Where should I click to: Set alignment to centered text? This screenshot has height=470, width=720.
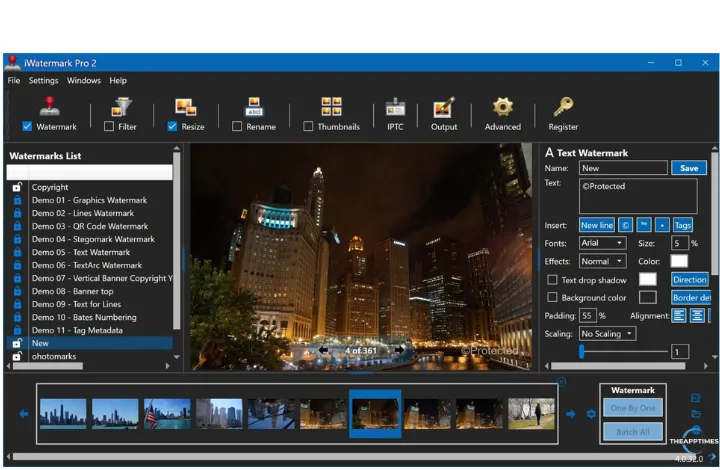click(697, 316)
